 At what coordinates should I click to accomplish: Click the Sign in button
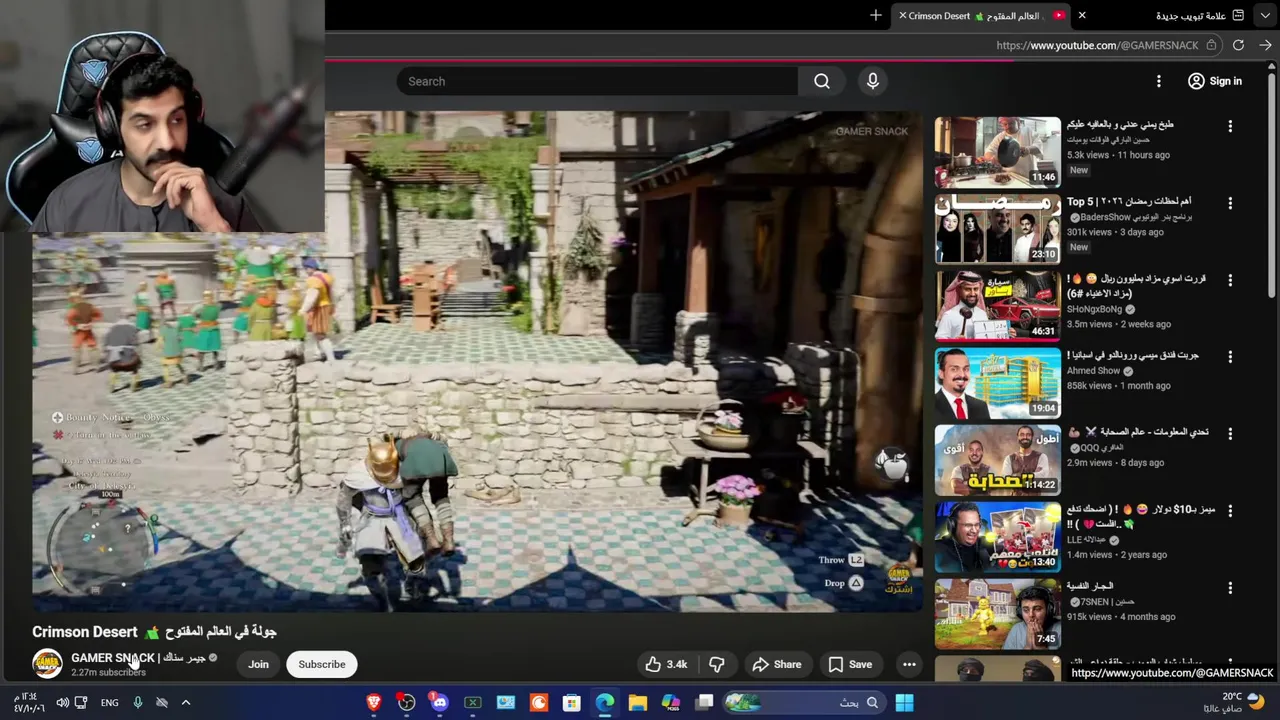(x=1214, y=81)
